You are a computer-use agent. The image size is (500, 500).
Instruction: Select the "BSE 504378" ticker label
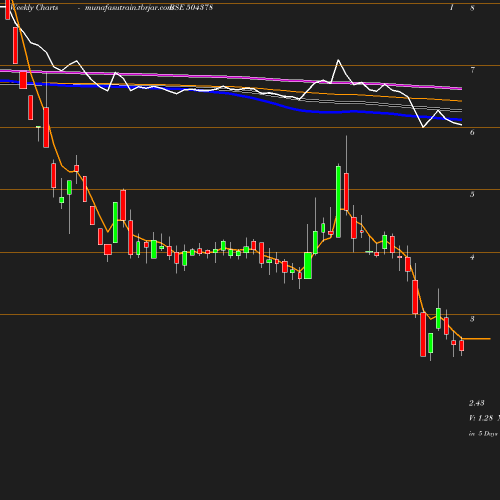192,7
